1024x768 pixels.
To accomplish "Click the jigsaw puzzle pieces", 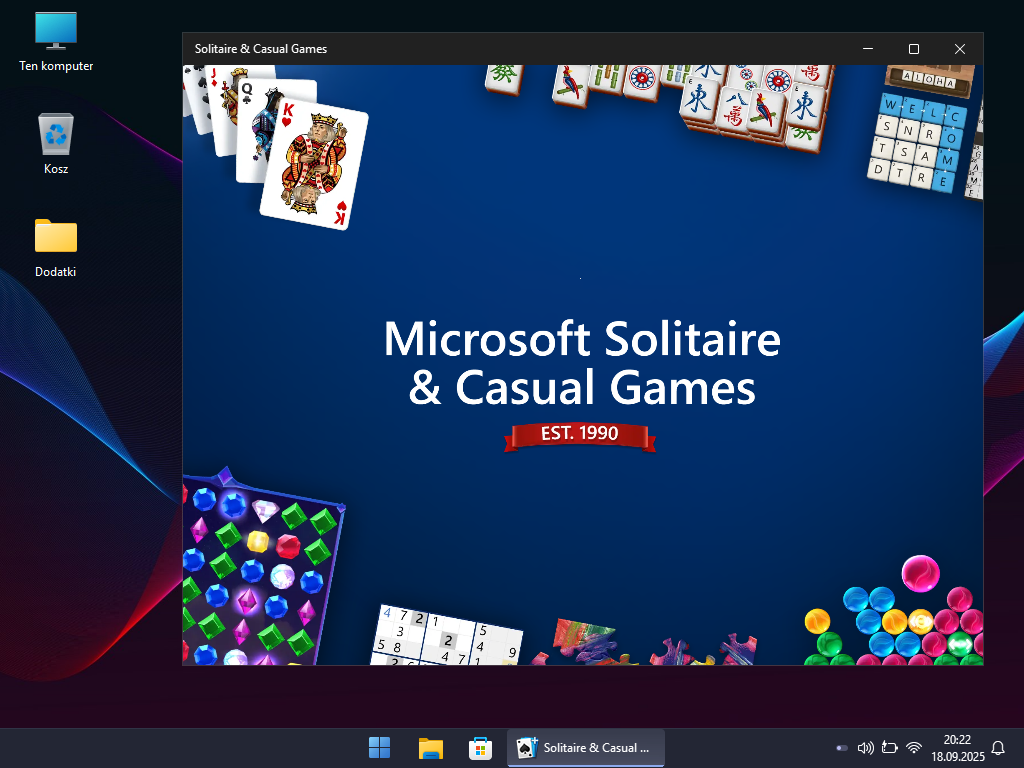I will pos(640,645).
